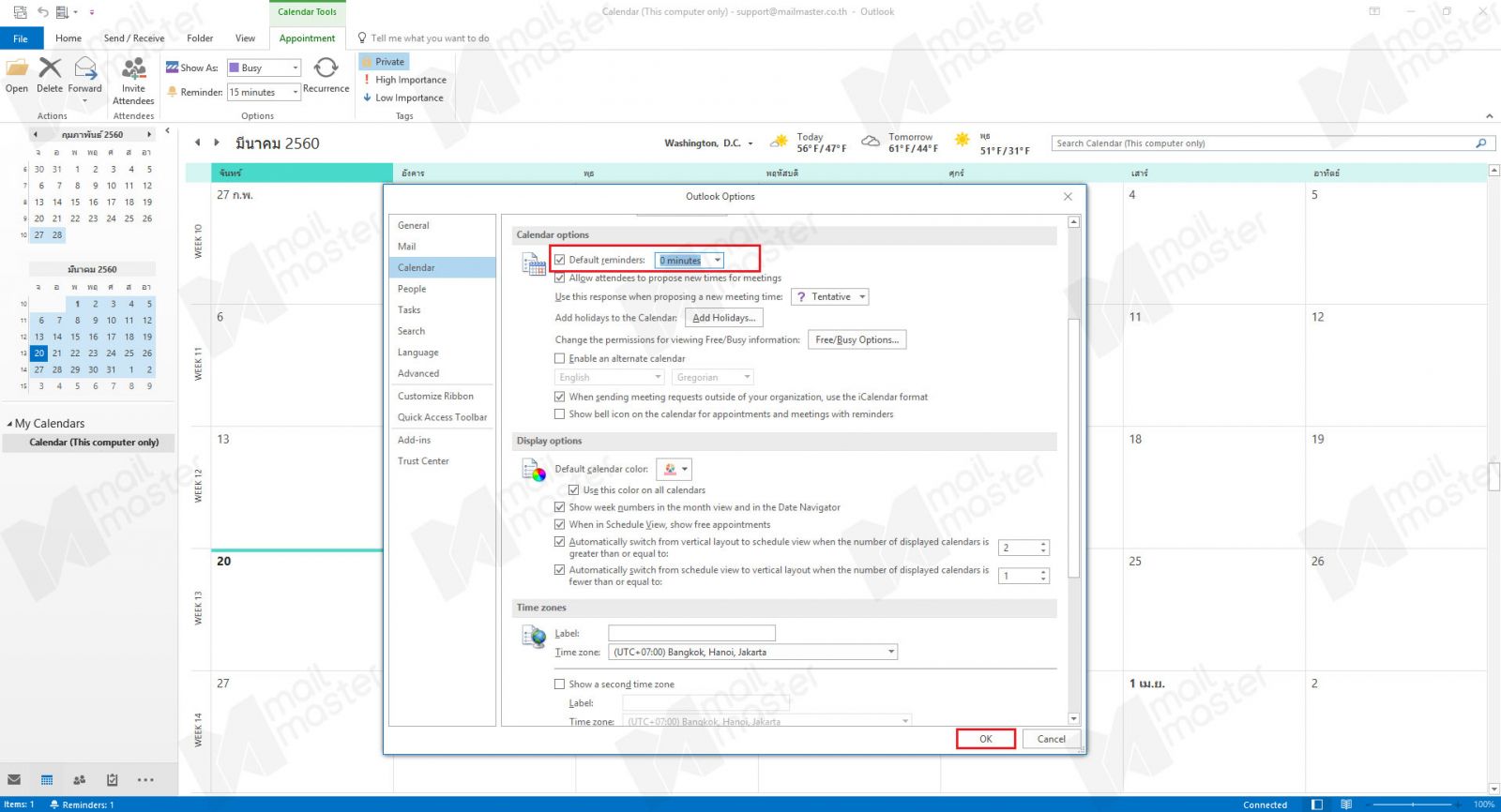Open the ribbon Reminder 15 minutes dropdown
The height and width of the screenshot is (812, 1501).
pos(295,92)
